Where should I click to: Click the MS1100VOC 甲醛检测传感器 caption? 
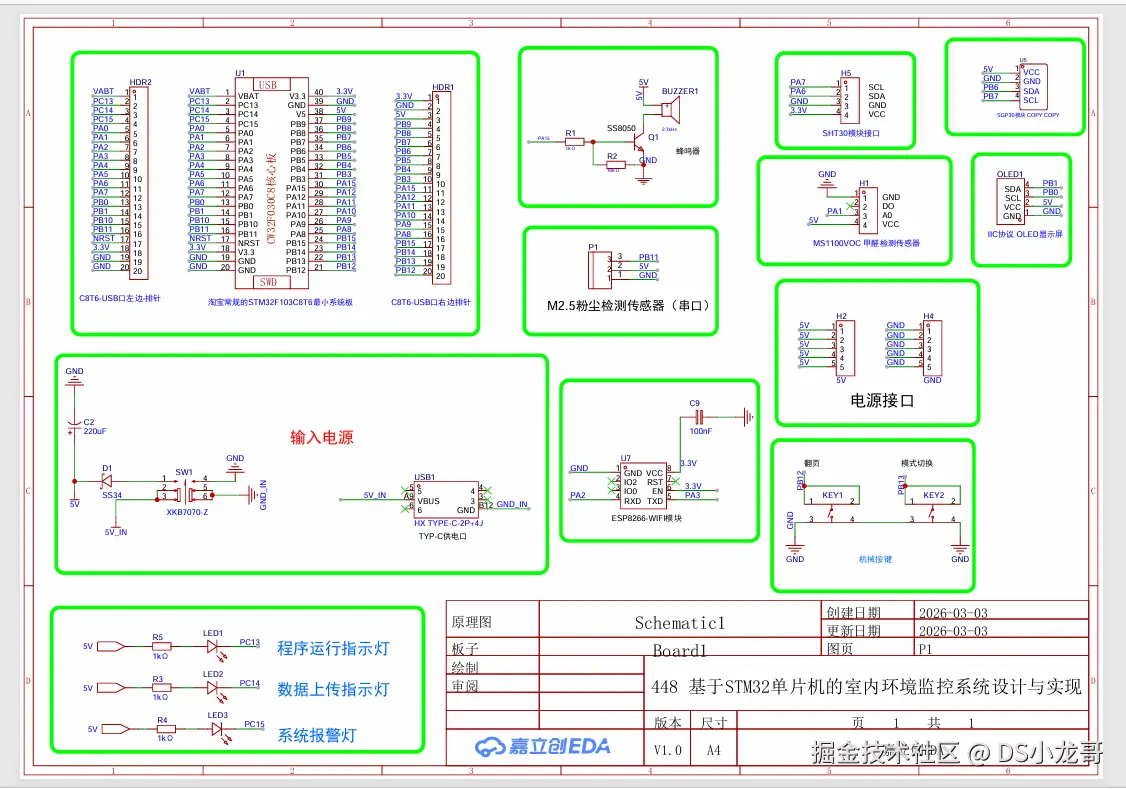pyautogui.click(x=866, y=243)
